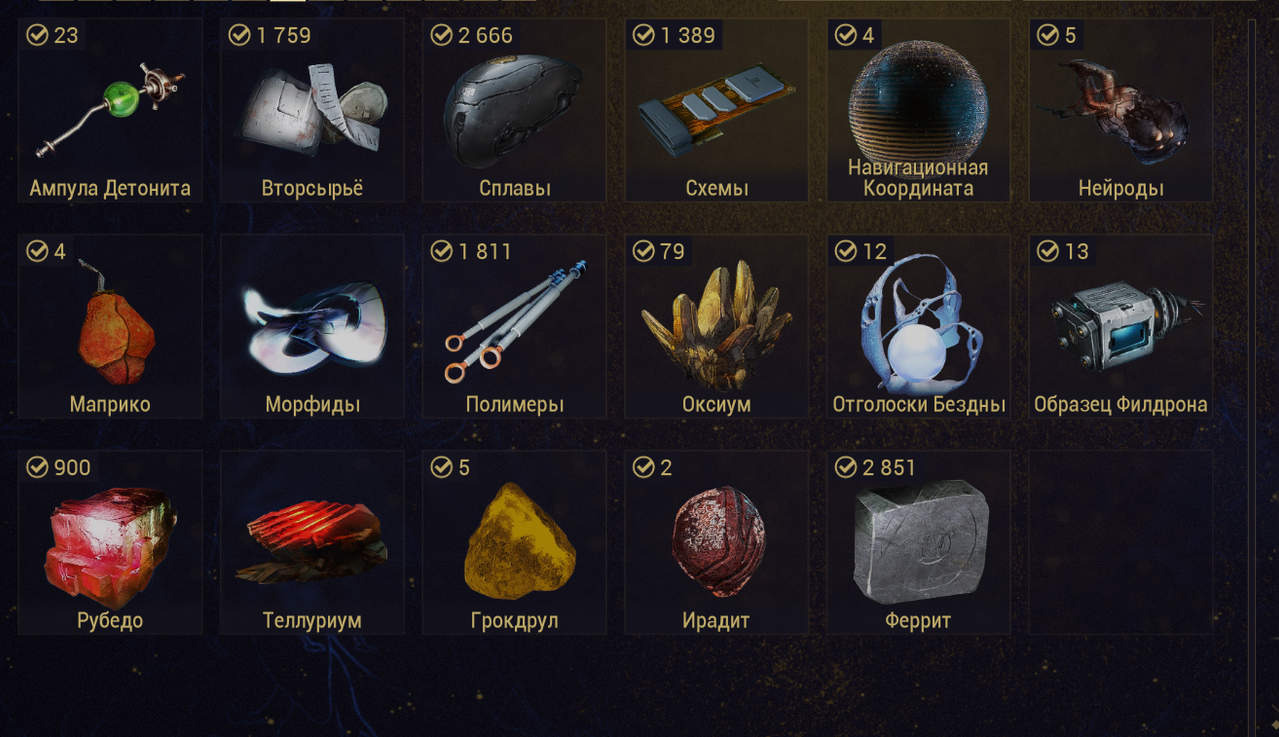Click the Ирадит item label
This screenshot has width=1279, height=737.
(716, 621)
